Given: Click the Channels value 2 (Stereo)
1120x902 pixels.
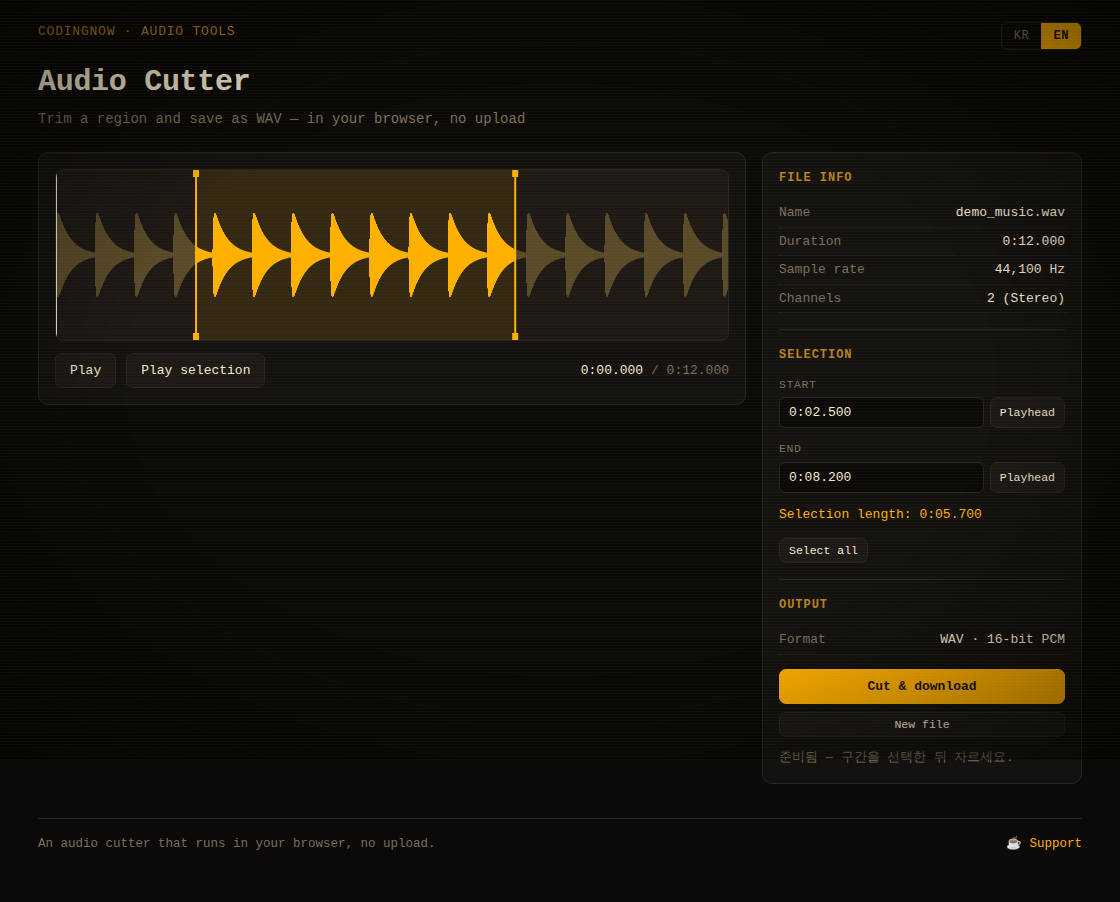Looking at the screenshot, I should pos(1026,298).
